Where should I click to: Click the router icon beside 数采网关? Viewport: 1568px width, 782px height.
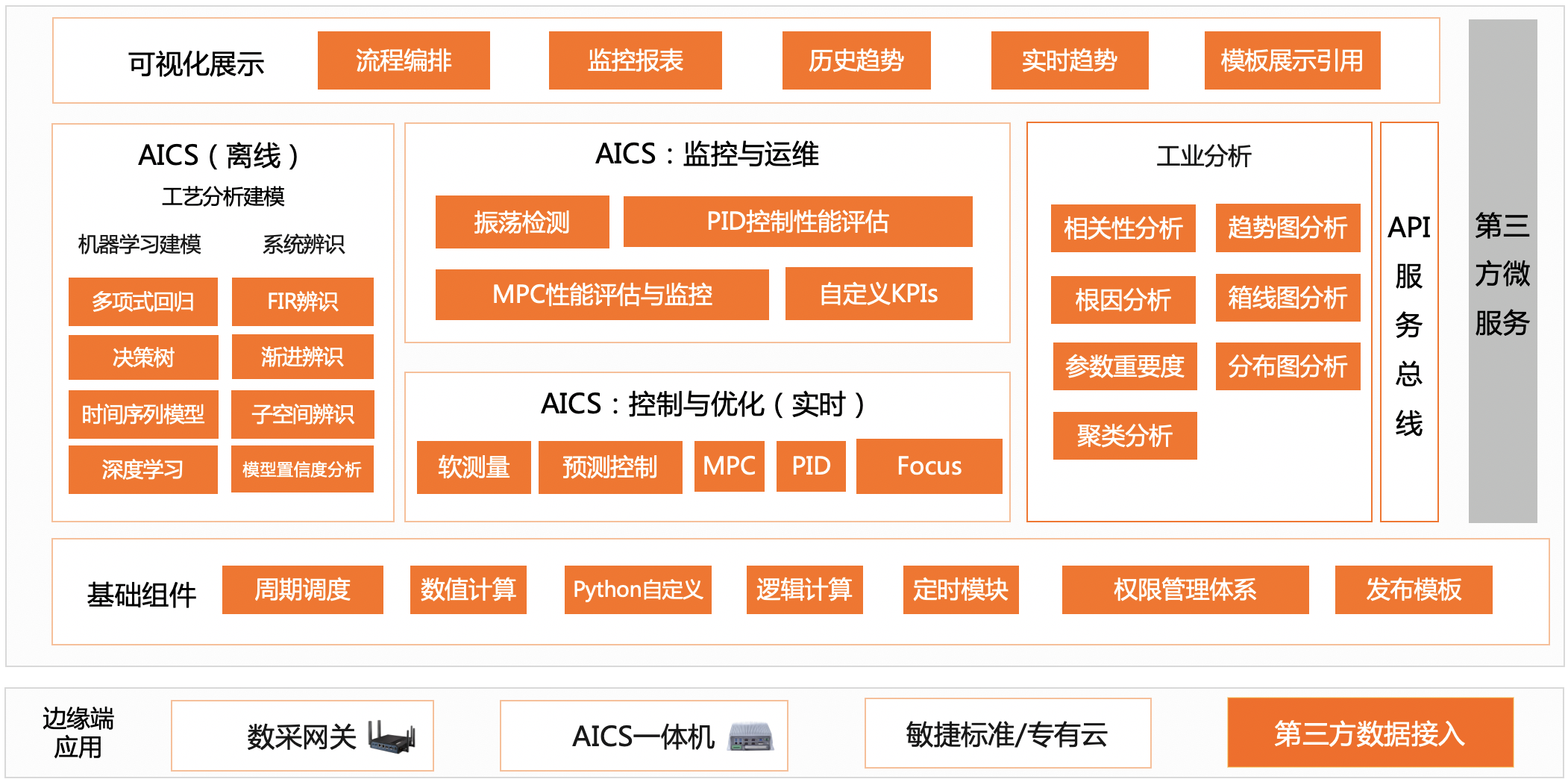392,736
